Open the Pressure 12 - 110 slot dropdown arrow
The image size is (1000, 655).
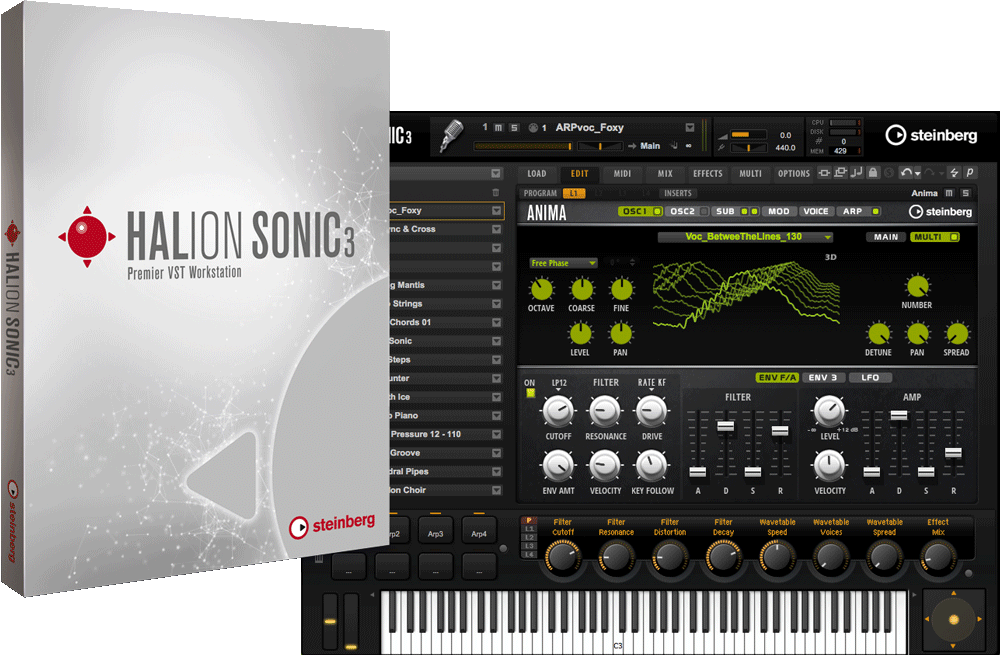click(x=496, y=434)
